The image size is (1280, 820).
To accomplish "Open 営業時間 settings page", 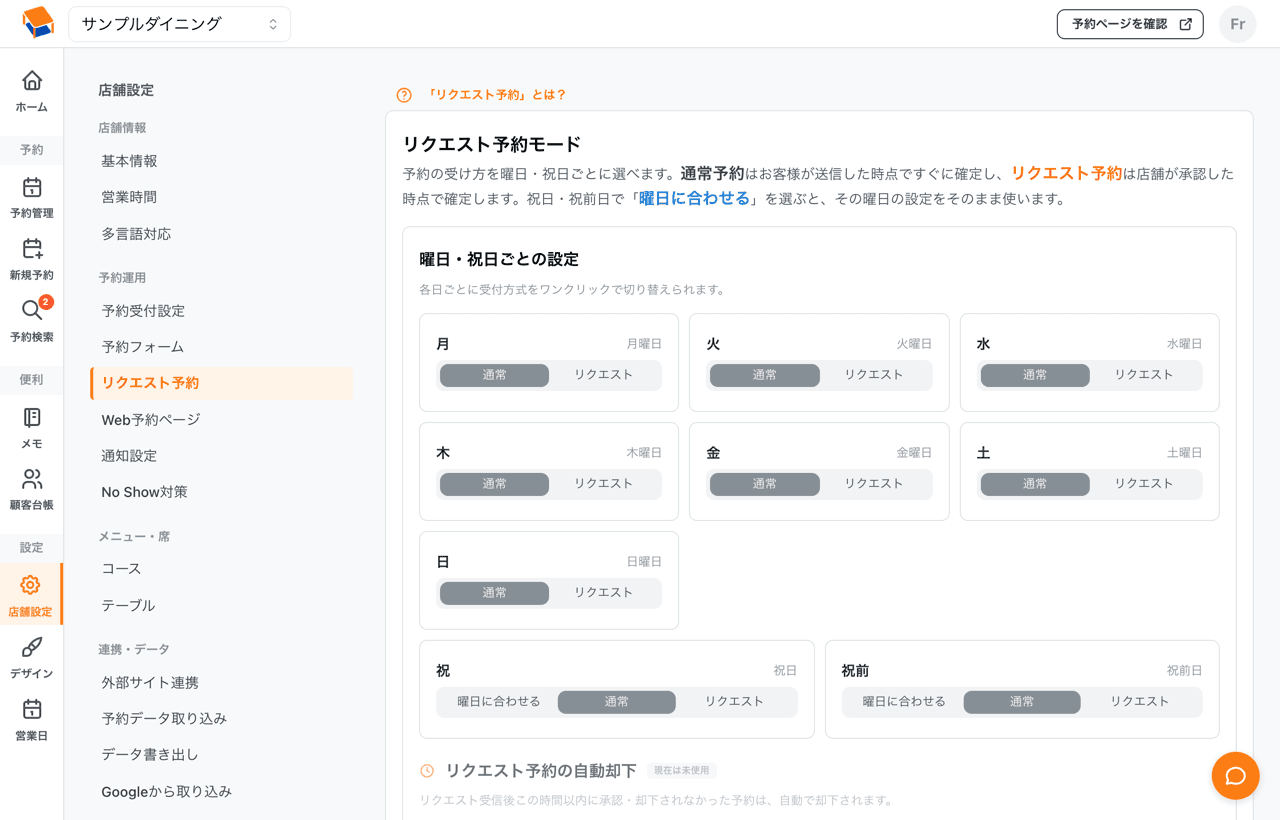I will (222, 197).
